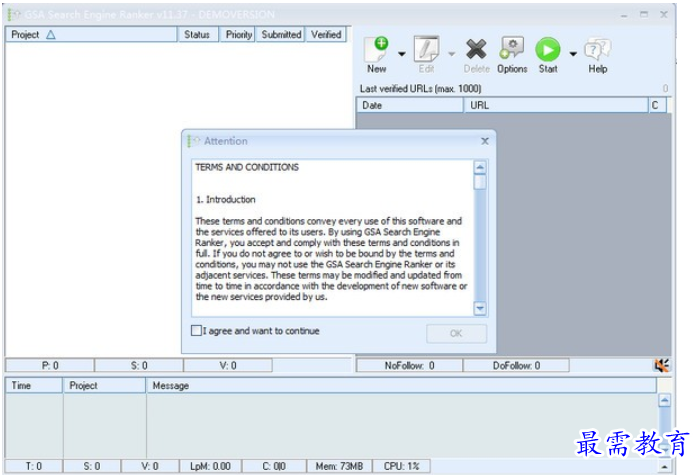Sort by the Submitted column header
This screenshot has width=698, height=475.
(281, 34)
